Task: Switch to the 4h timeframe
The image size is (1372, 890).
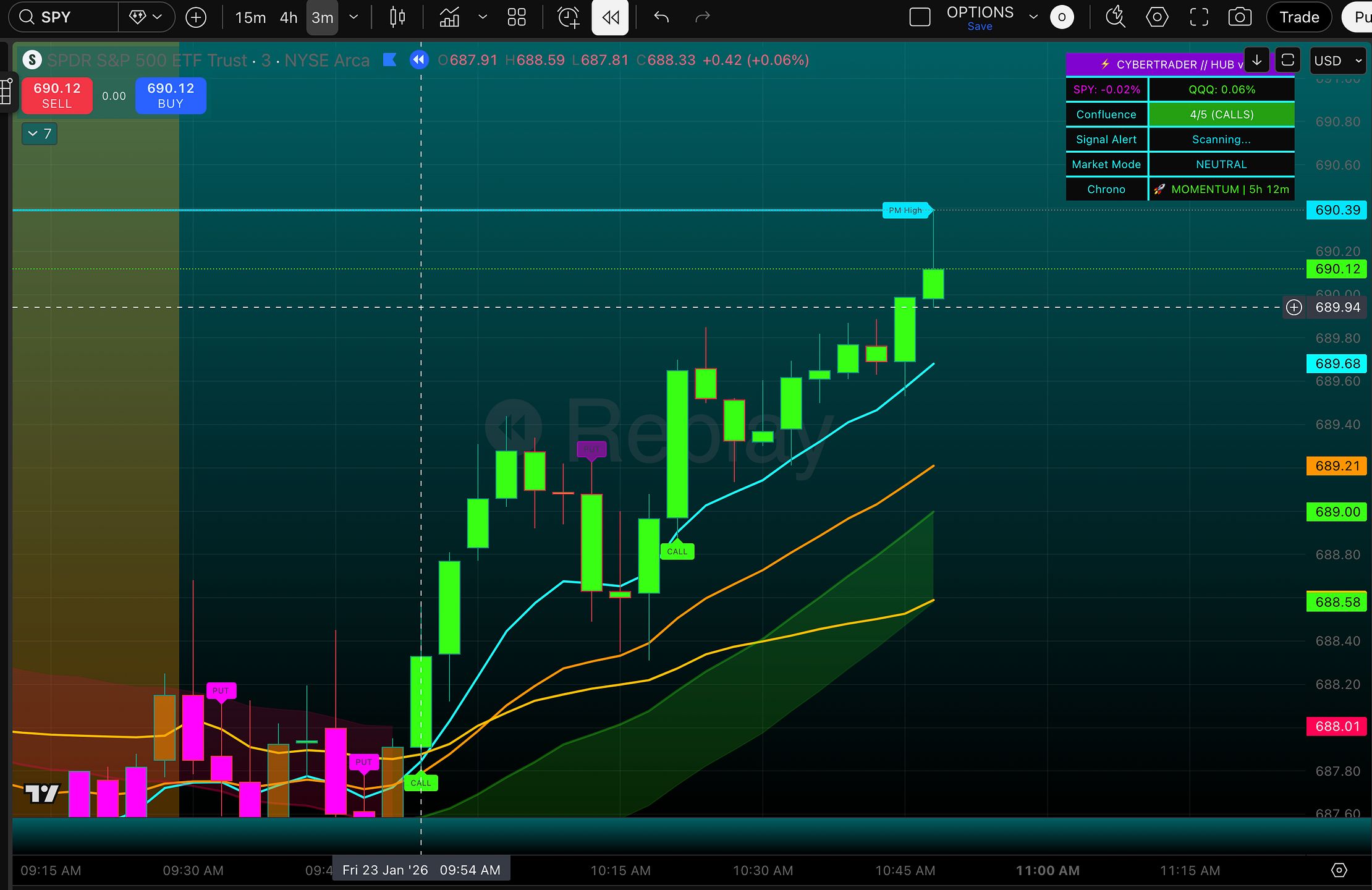Action: 289,17
